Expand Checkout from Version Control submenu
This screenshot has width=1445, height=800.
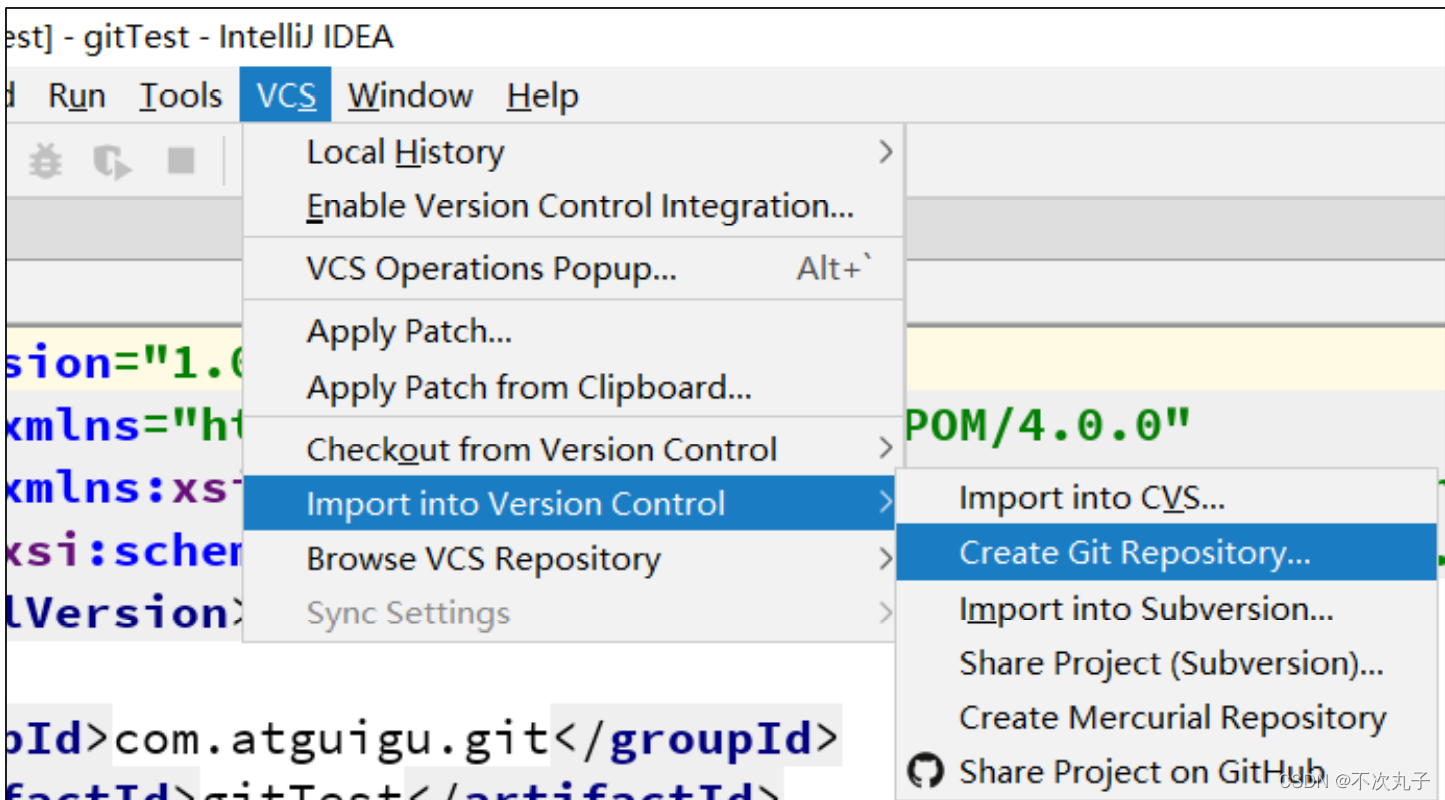[540, 448]
